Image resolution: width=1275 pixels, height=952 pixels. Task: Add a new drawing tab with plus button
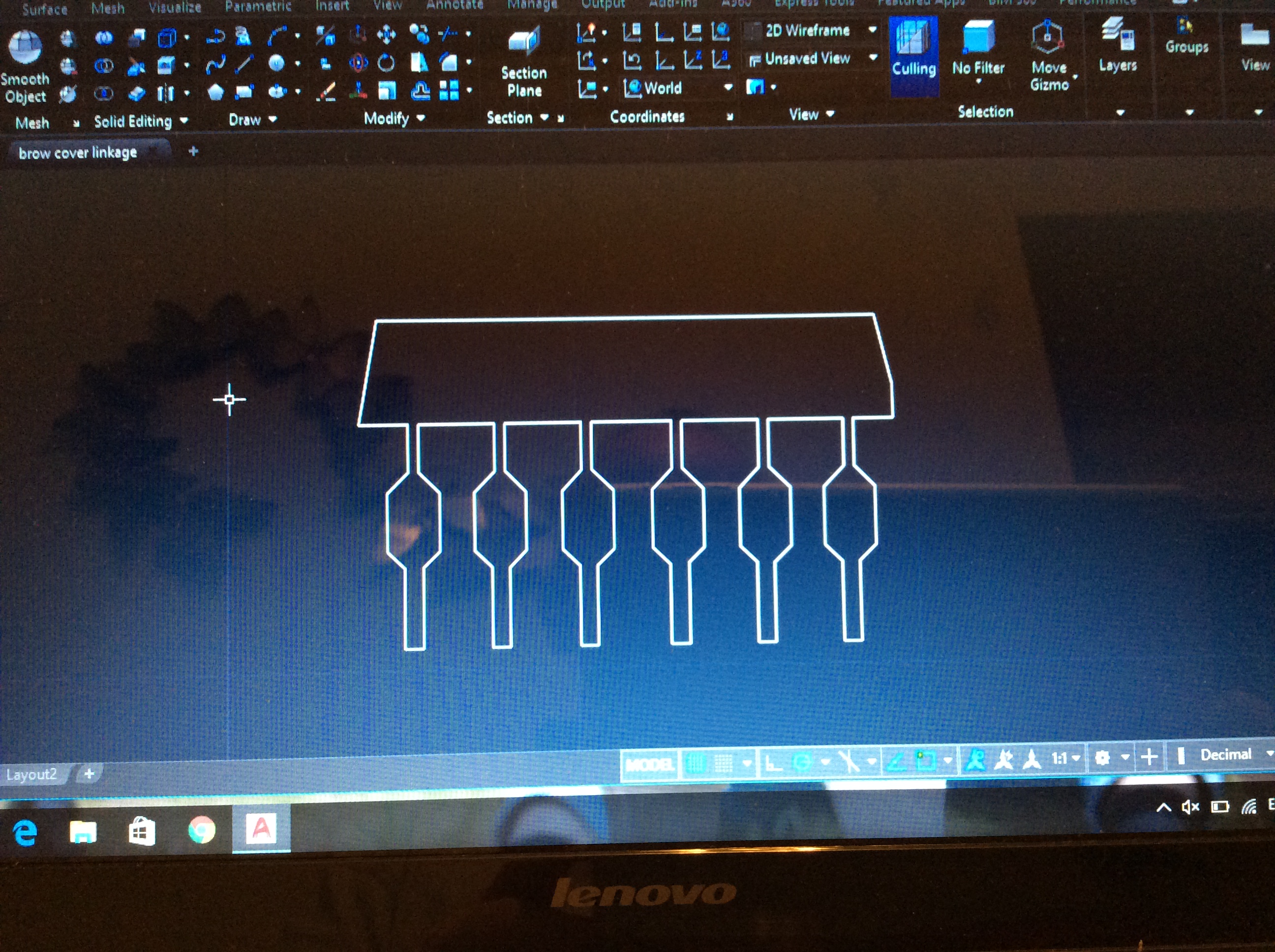(x=193, y=151)
